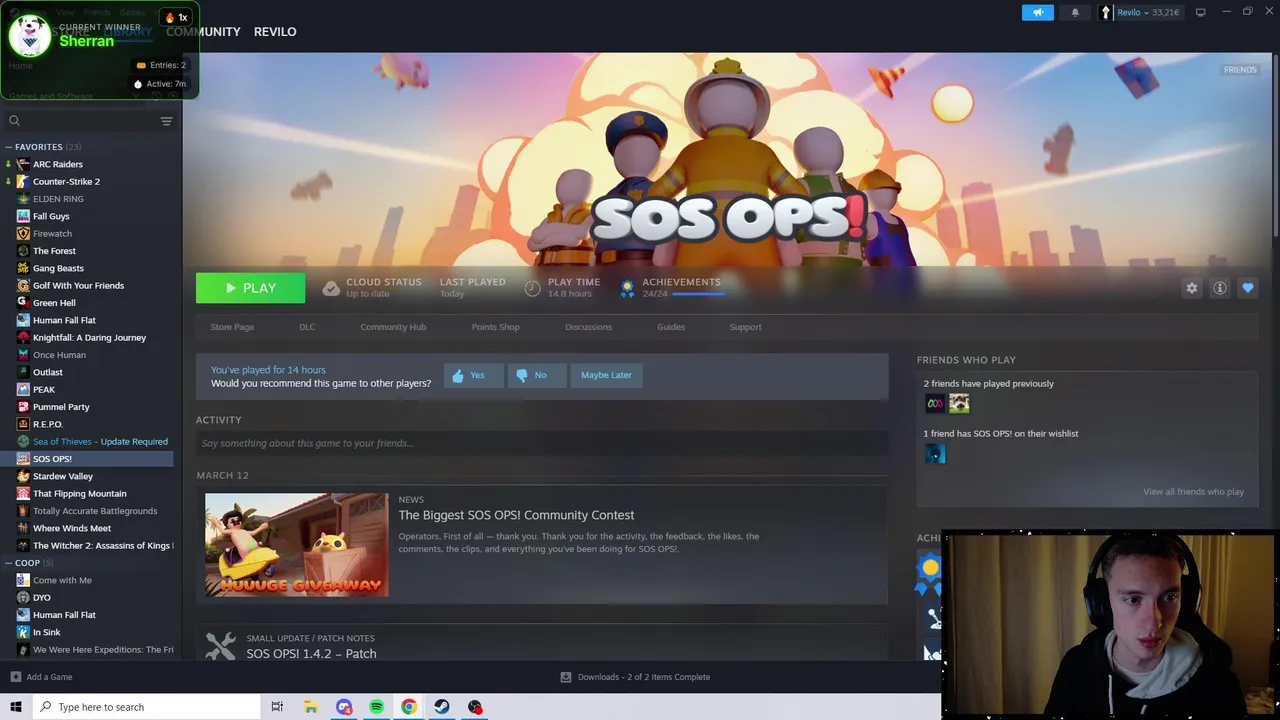Choose No for recommendation

click(x=536, y=375)
